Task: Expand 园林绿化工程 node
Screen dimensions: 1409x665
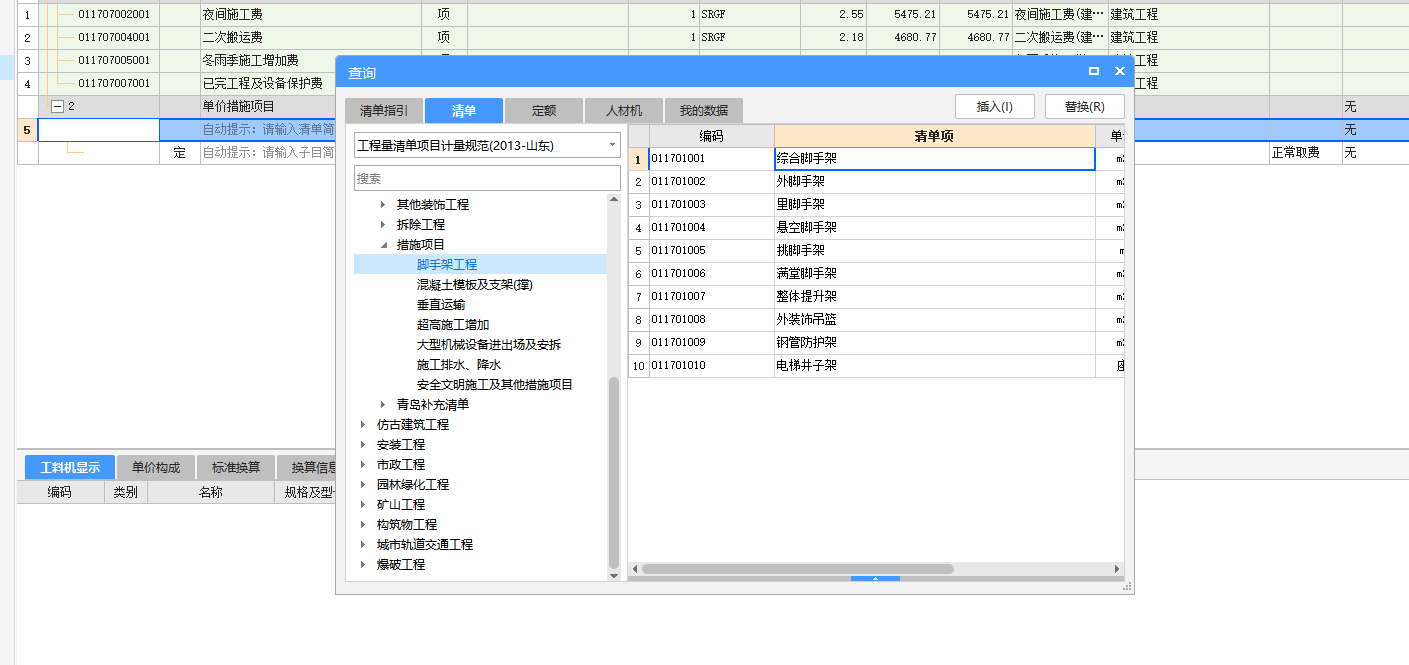Action: [x=363, y=485]
